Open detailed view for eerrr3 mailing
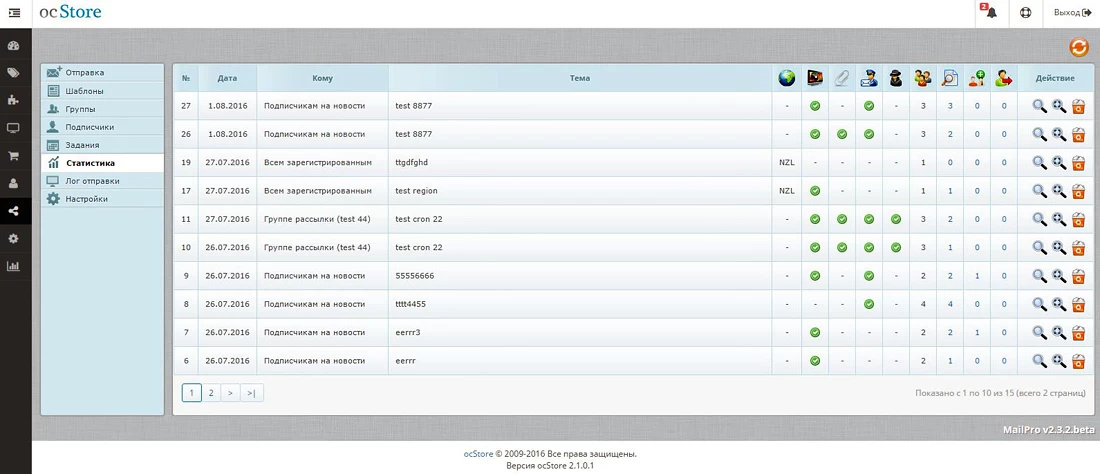The width and height of the screenshot is (1100, 474). 1059,332
